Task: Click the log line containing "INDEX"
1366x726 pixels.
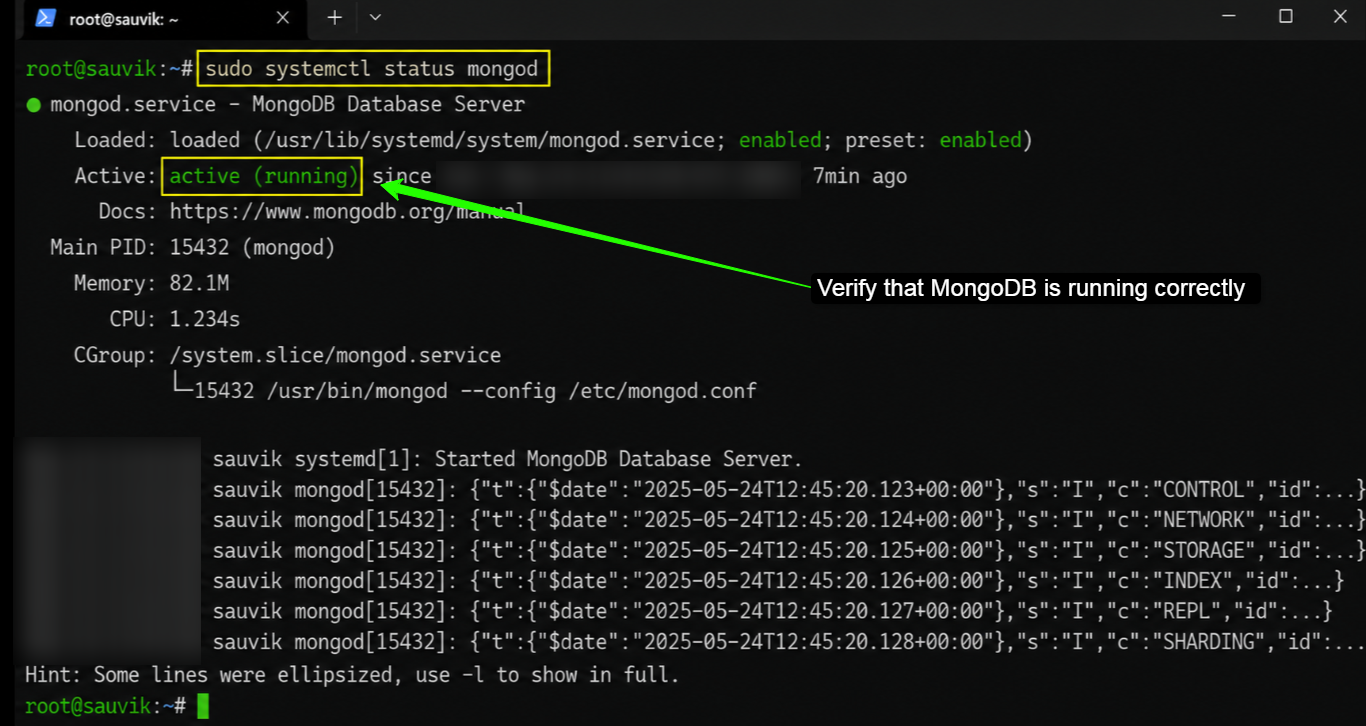Action: (x=779, y=581)
